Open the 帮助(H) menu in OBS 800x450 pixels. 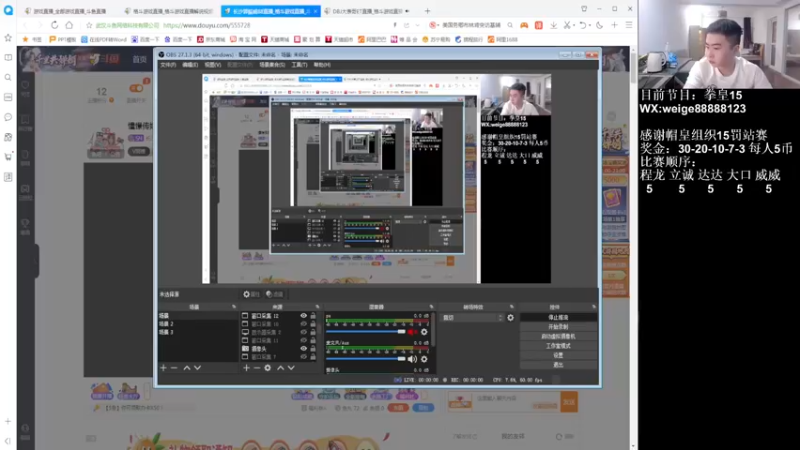(x=322, y=65)
